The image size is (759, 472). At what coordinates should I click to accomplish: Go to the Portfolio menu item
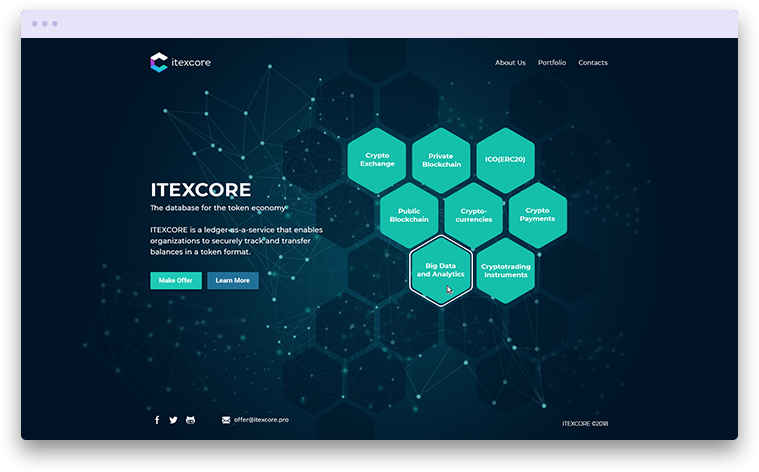(552, 63)
